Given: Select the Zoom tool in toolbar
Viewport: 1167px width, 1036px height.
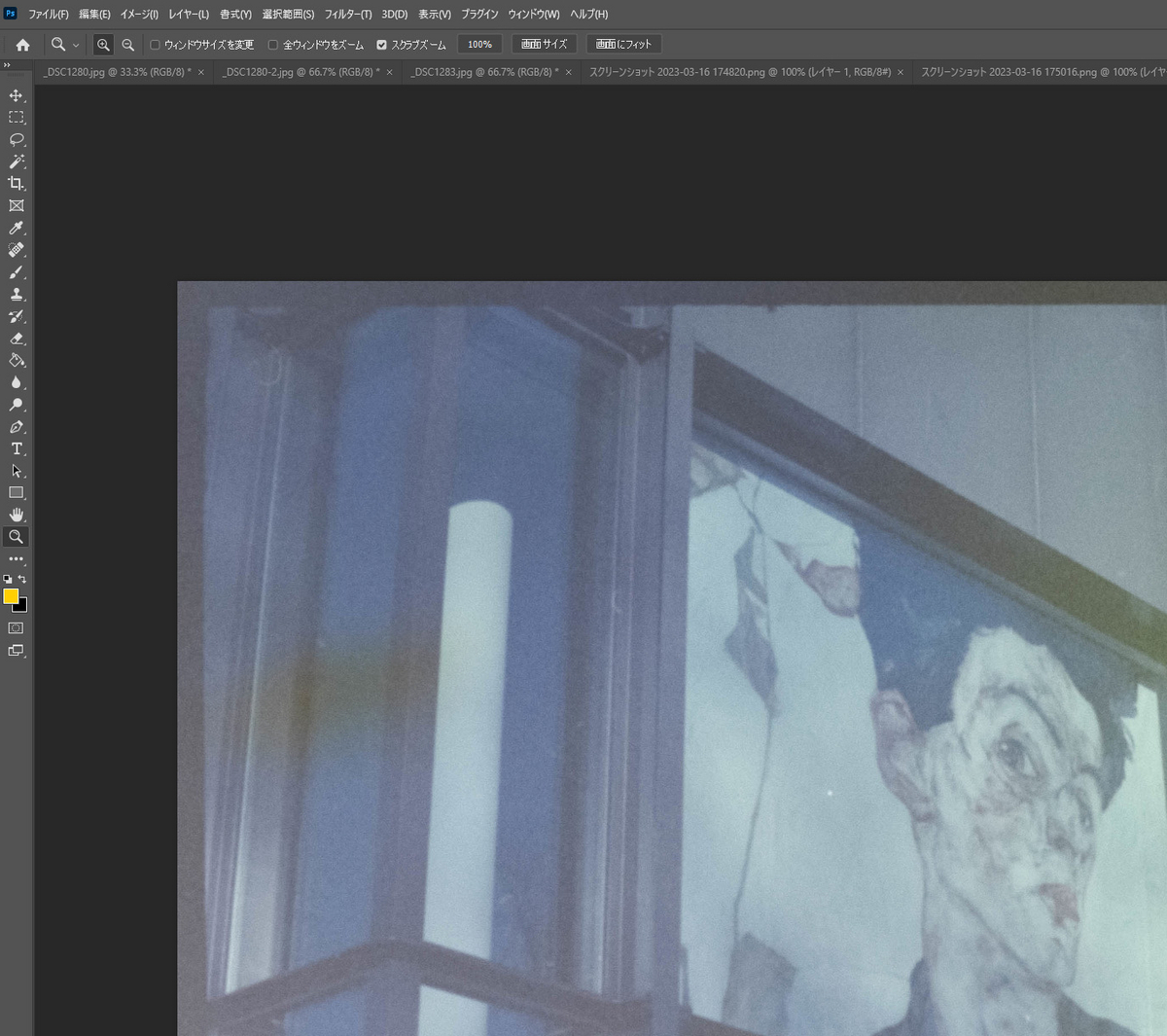Looking at the screenshot, I should (x=17, y=537).
